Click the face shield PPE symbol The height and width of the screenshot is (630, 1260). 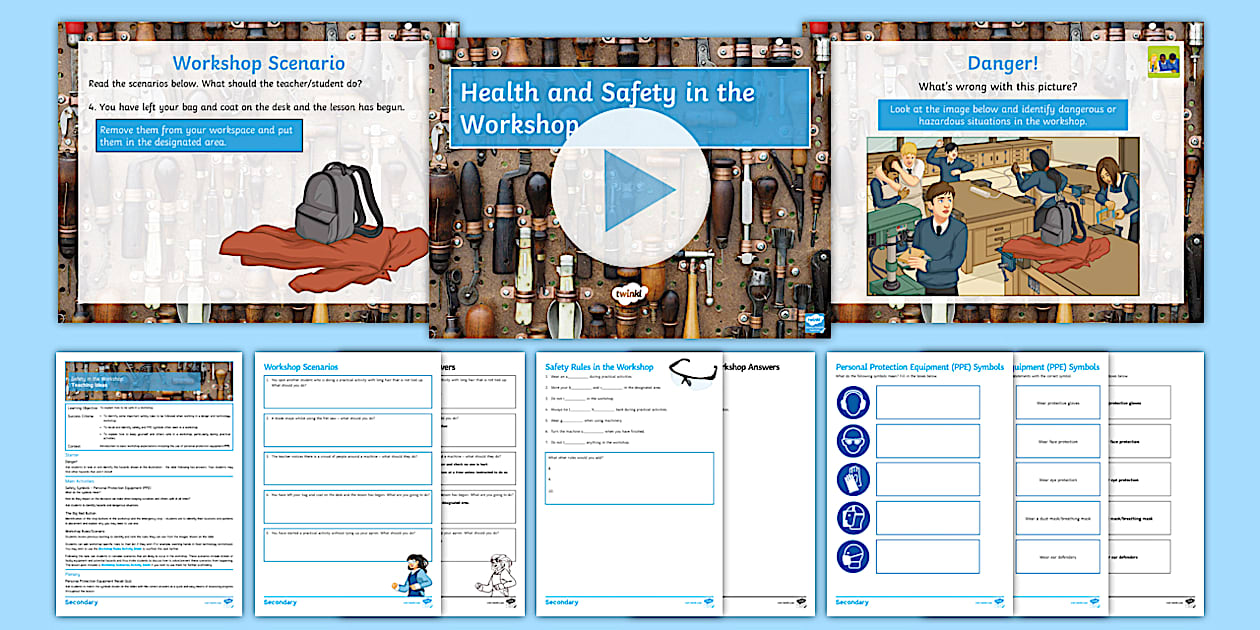[853, 517]
